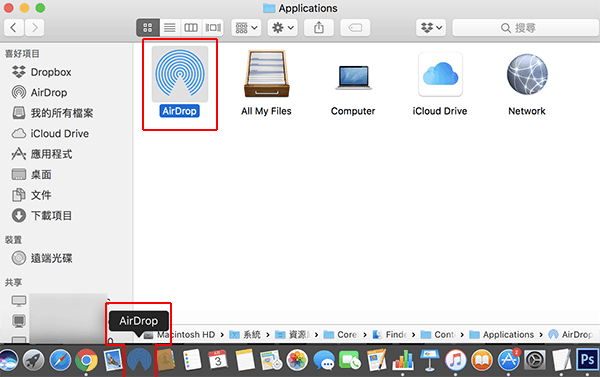
Task: Open Calendar from the Dock
Action: 218,360
